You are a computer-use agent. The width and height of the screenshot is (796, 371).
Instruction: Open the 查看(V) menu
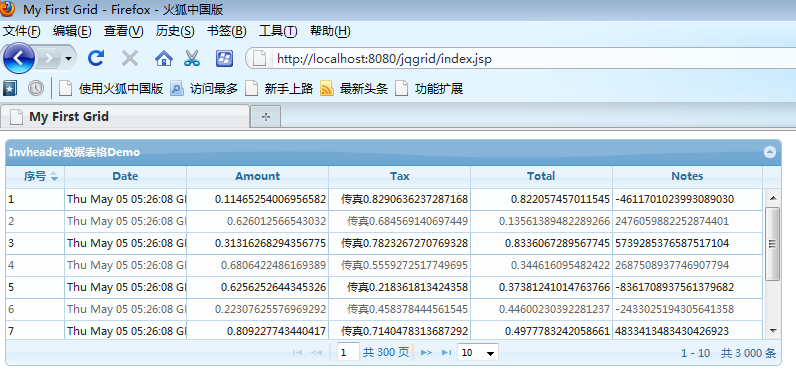pos(124,31)
